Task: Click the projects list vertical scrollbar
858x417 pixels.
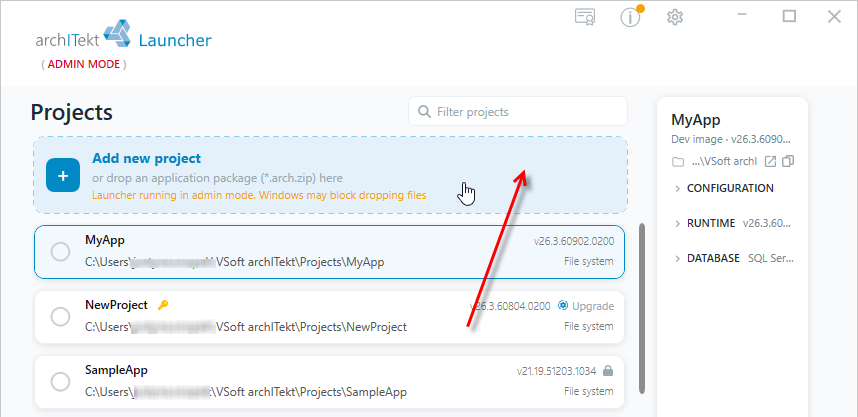Action: (x=642, y=308)
